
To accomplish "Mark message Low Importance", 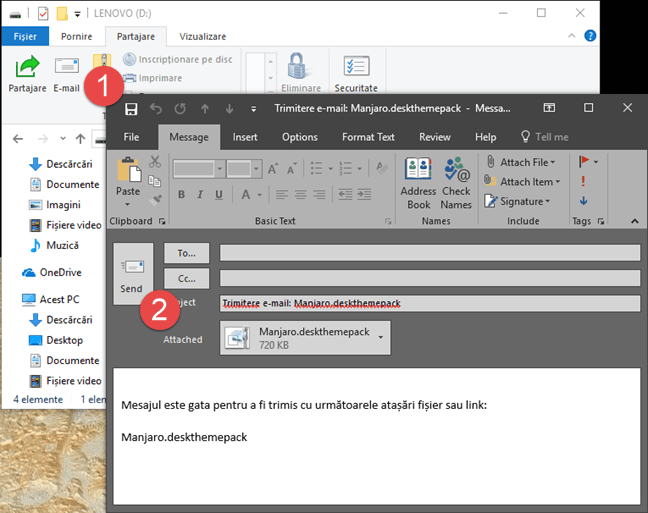I will [583, 201].
